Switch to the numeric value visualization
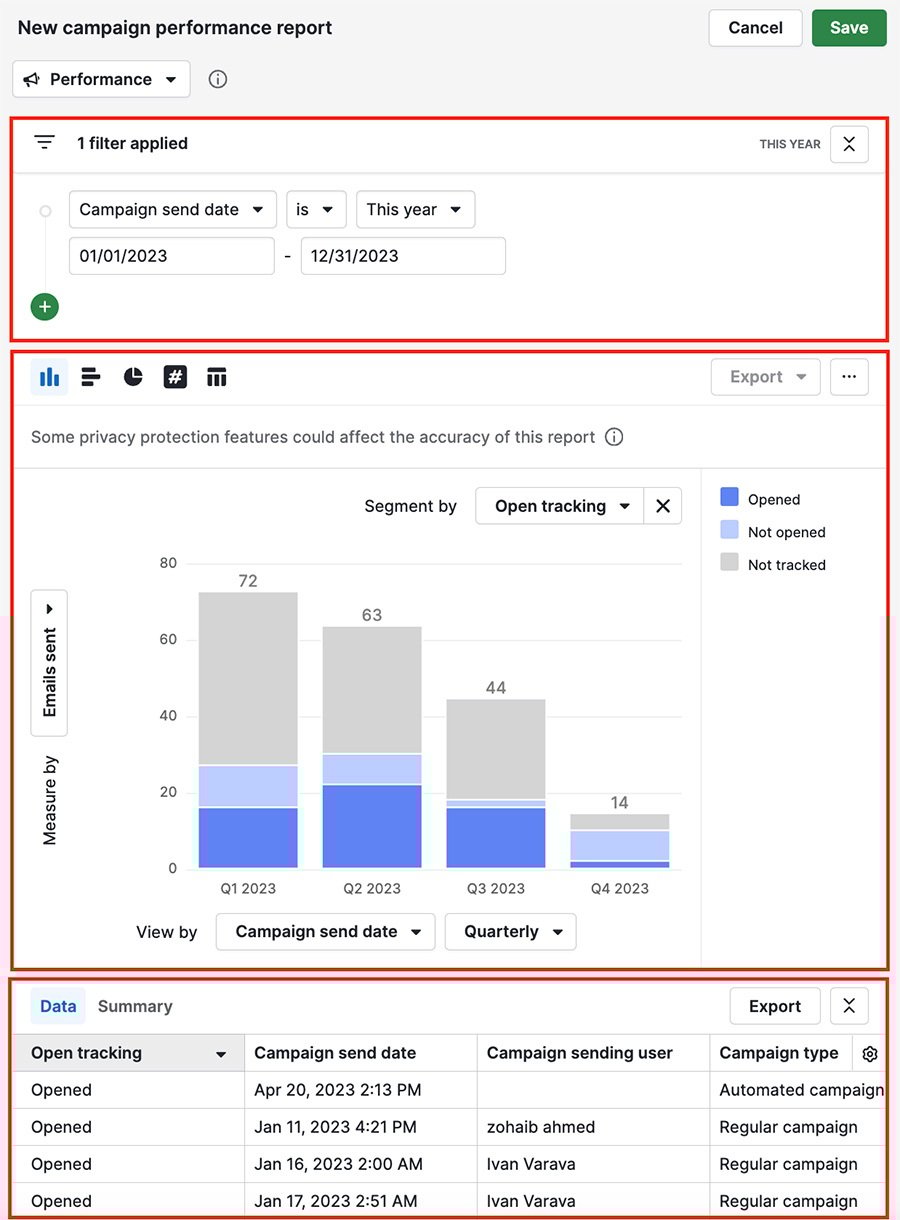The width and height of the screenshot is (900, 1220). (x=175, y=377)
